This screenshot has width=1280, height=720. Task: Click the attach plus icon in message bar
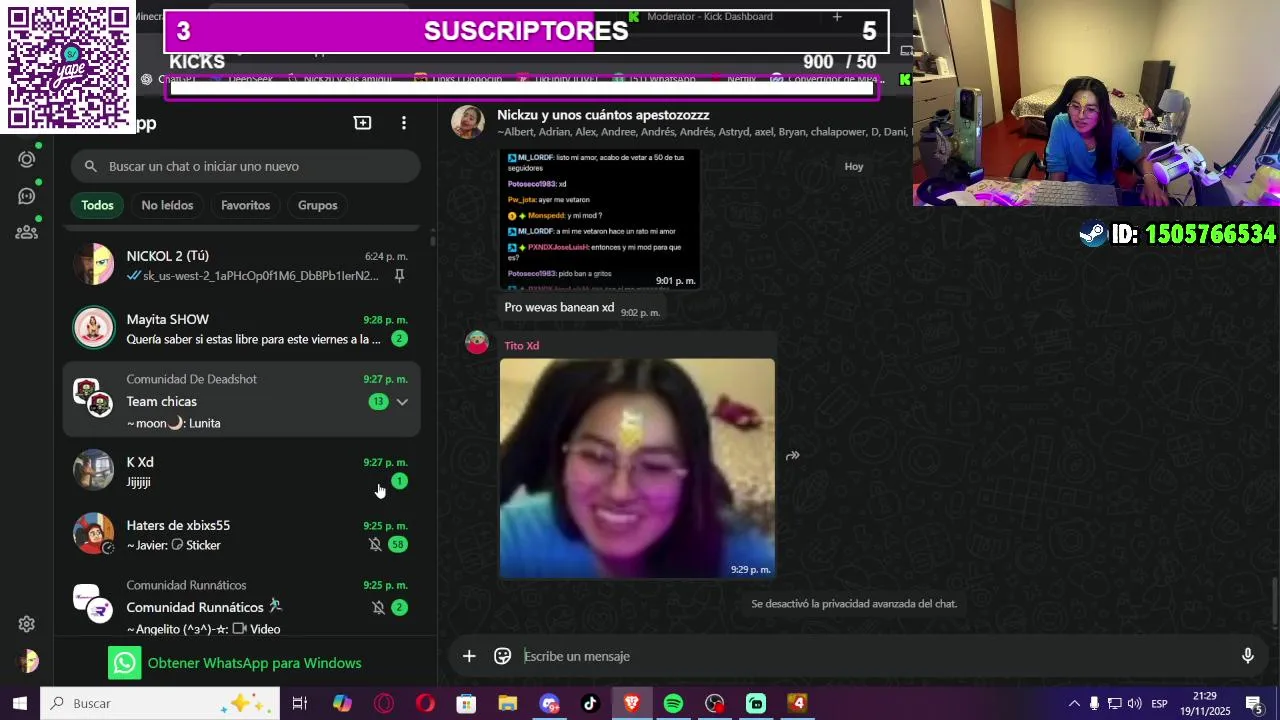point(469,656)
